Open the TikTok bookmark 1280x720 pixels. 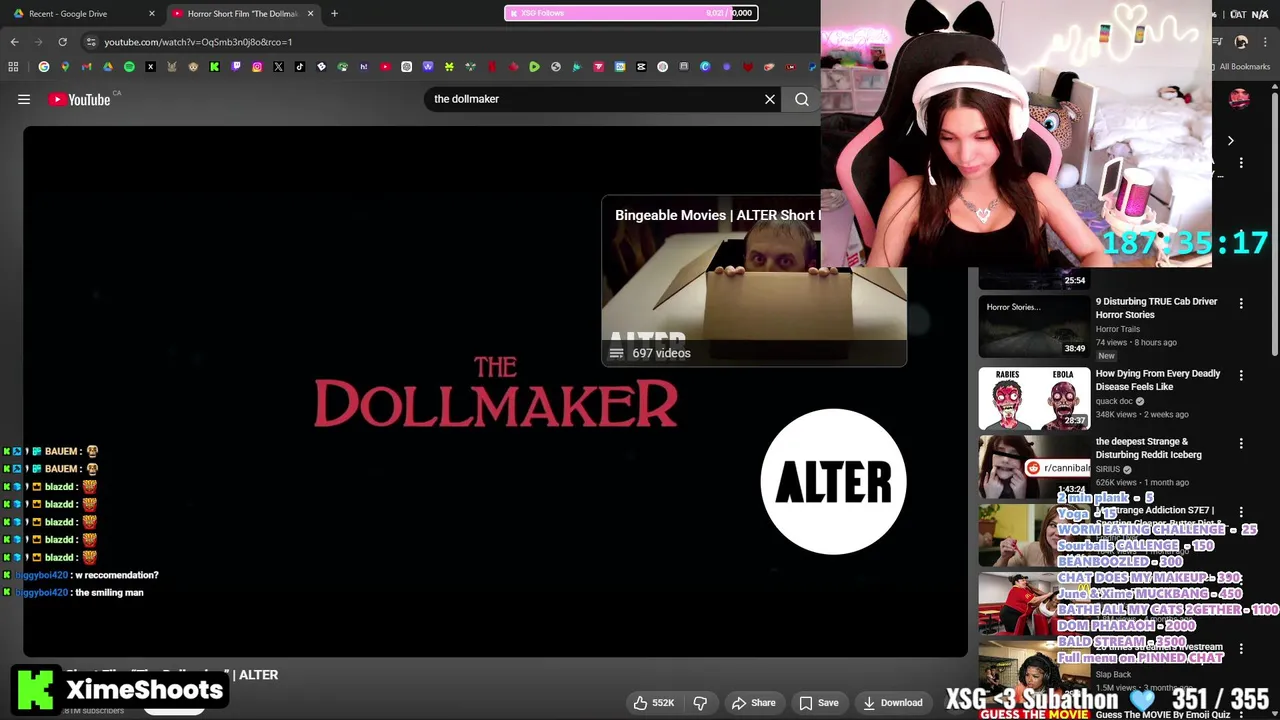pos(300,67)
